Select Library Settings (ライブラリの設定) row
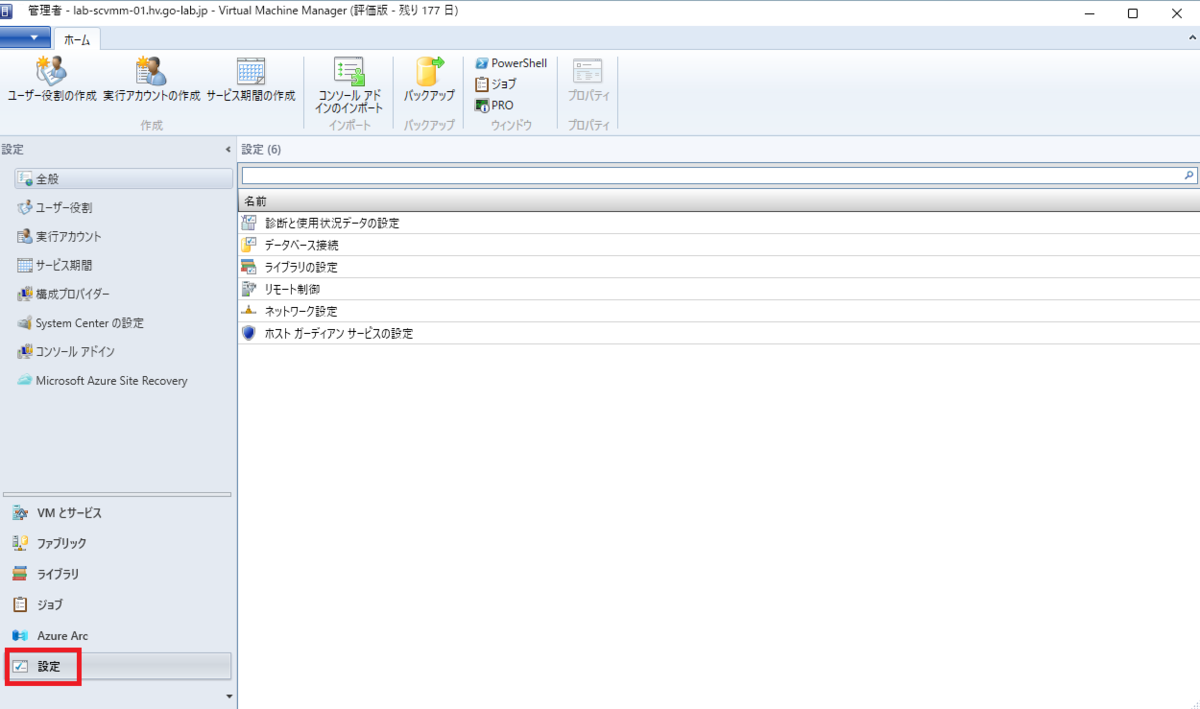The height and width of the screenshot is (709, 1200). pos(719,267)
